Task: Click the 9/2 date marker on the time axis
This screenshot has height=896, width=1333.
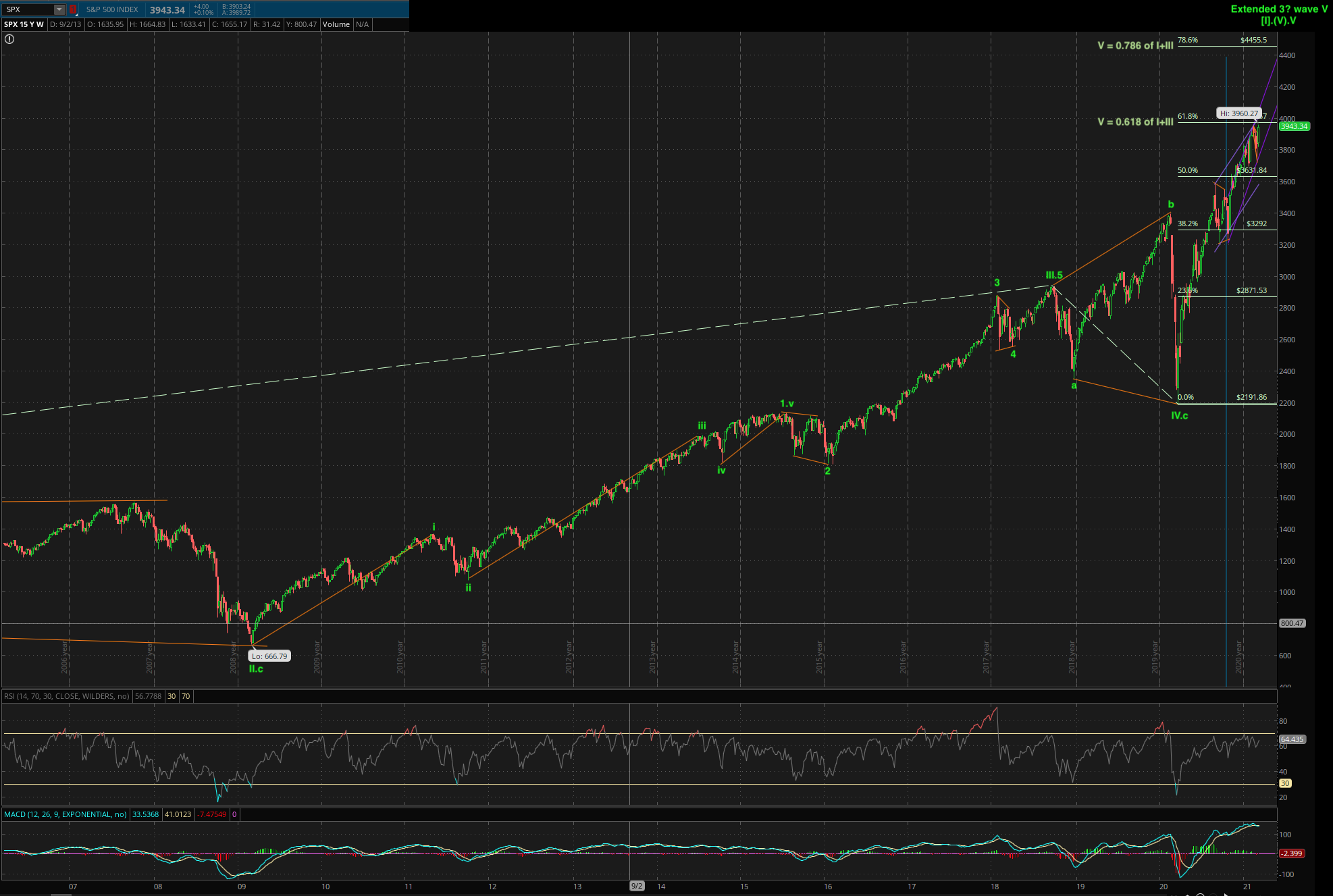Action: click(x=636, y=886)
